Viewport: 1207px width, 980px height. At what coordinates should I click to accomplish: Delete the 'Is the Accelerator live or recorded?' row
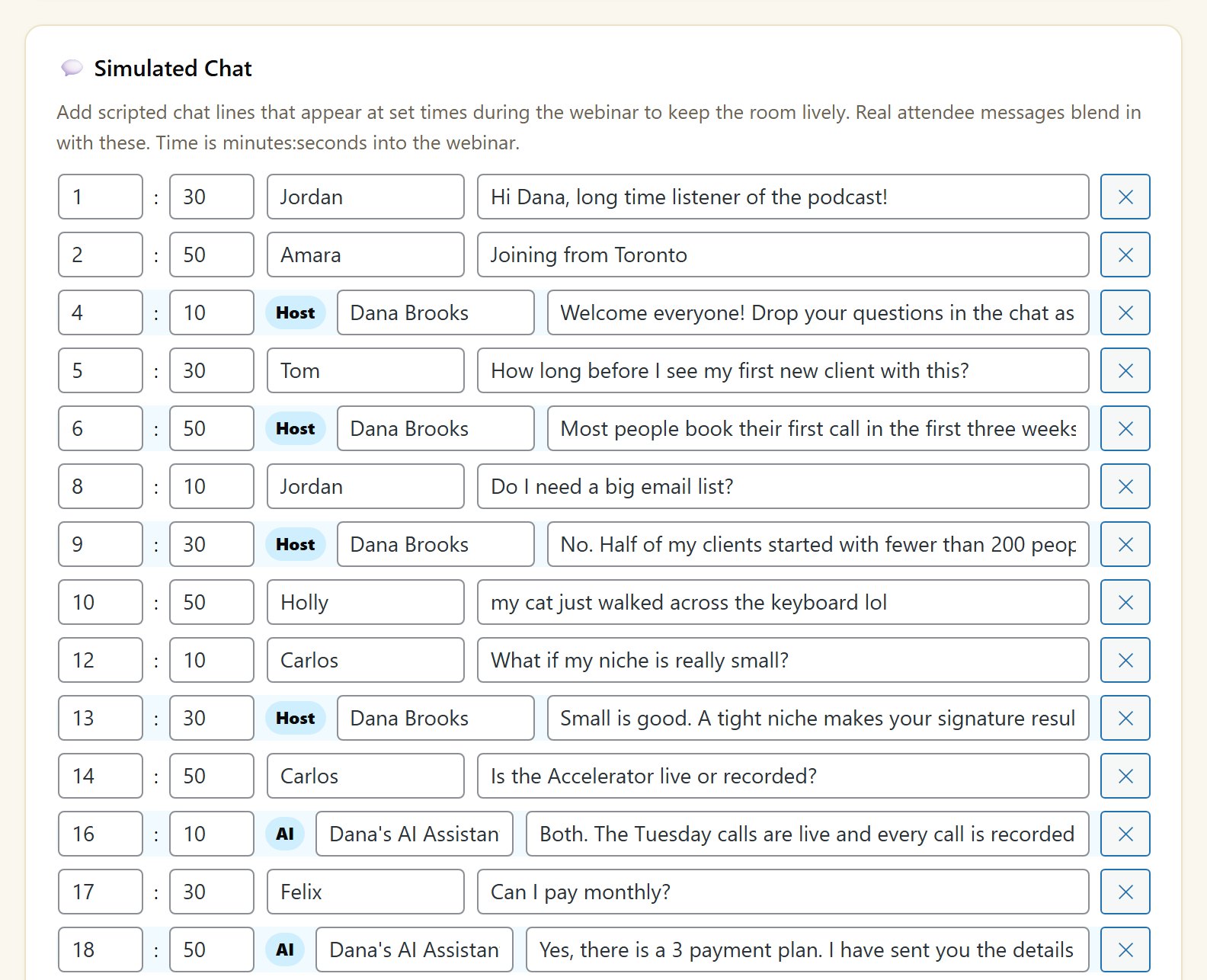(x=1125, y=776)
